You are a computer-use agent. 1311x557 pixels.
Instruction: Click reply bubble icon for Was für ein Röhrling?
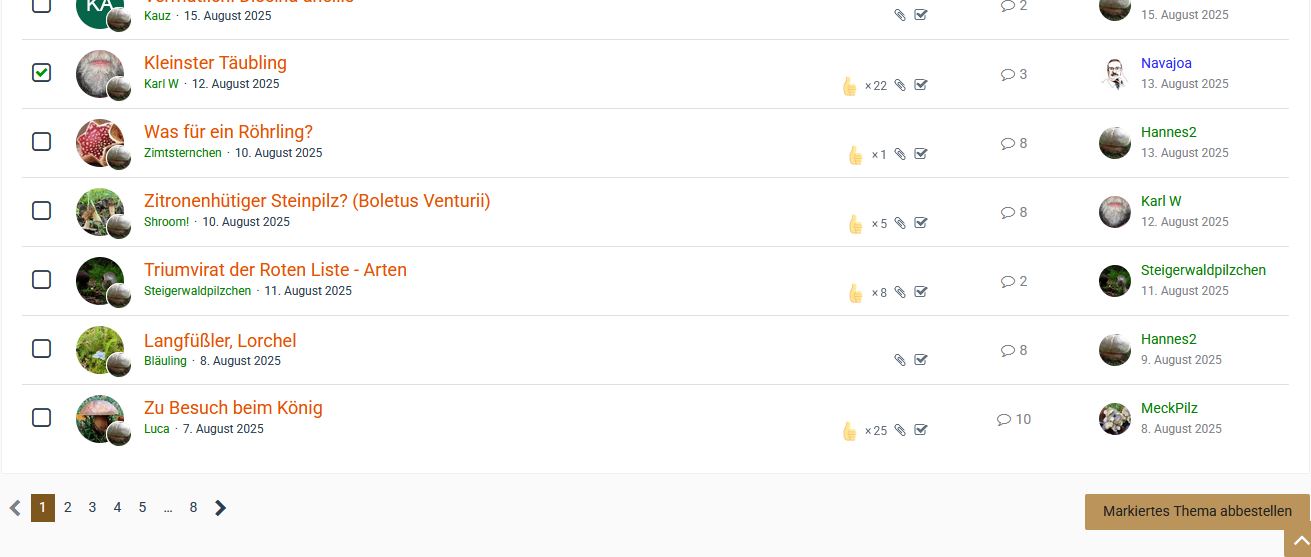point(1007,143)
